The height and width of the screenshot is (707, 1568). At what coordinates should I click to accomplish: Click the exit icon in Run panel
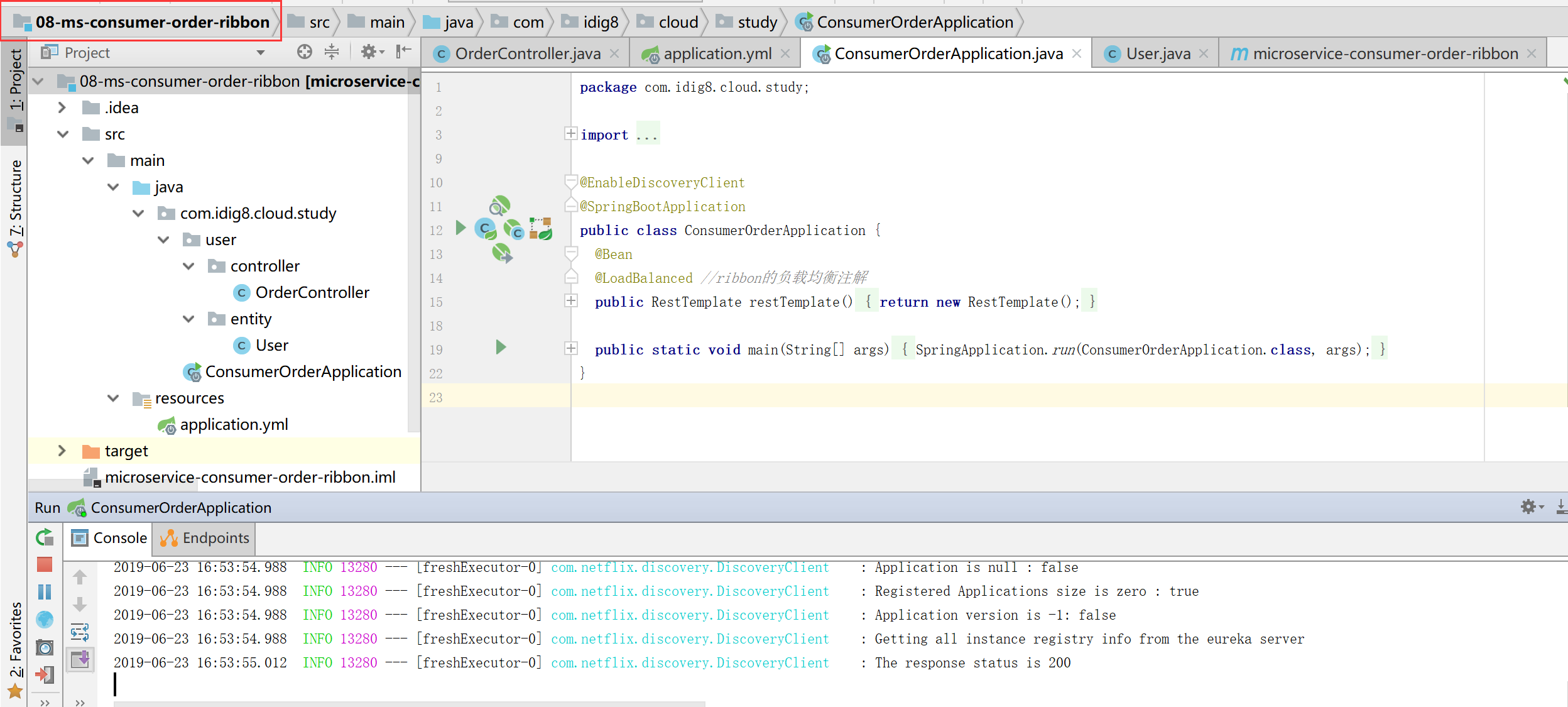coord(45,675)
